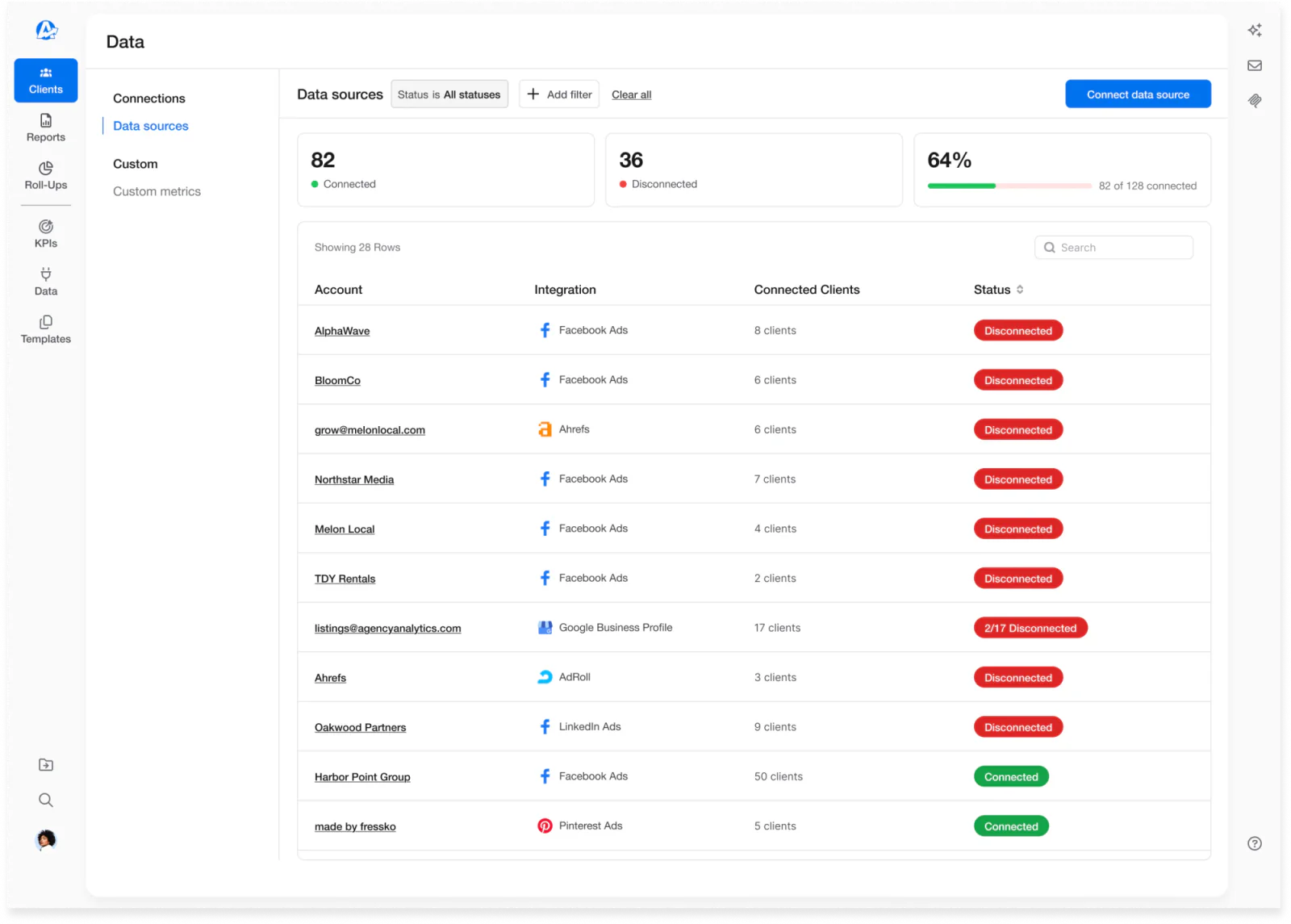Viewport: 1291px width, 924px height.
Task: Open Data plug icon in sidebar
Action: tap(46, 282)
